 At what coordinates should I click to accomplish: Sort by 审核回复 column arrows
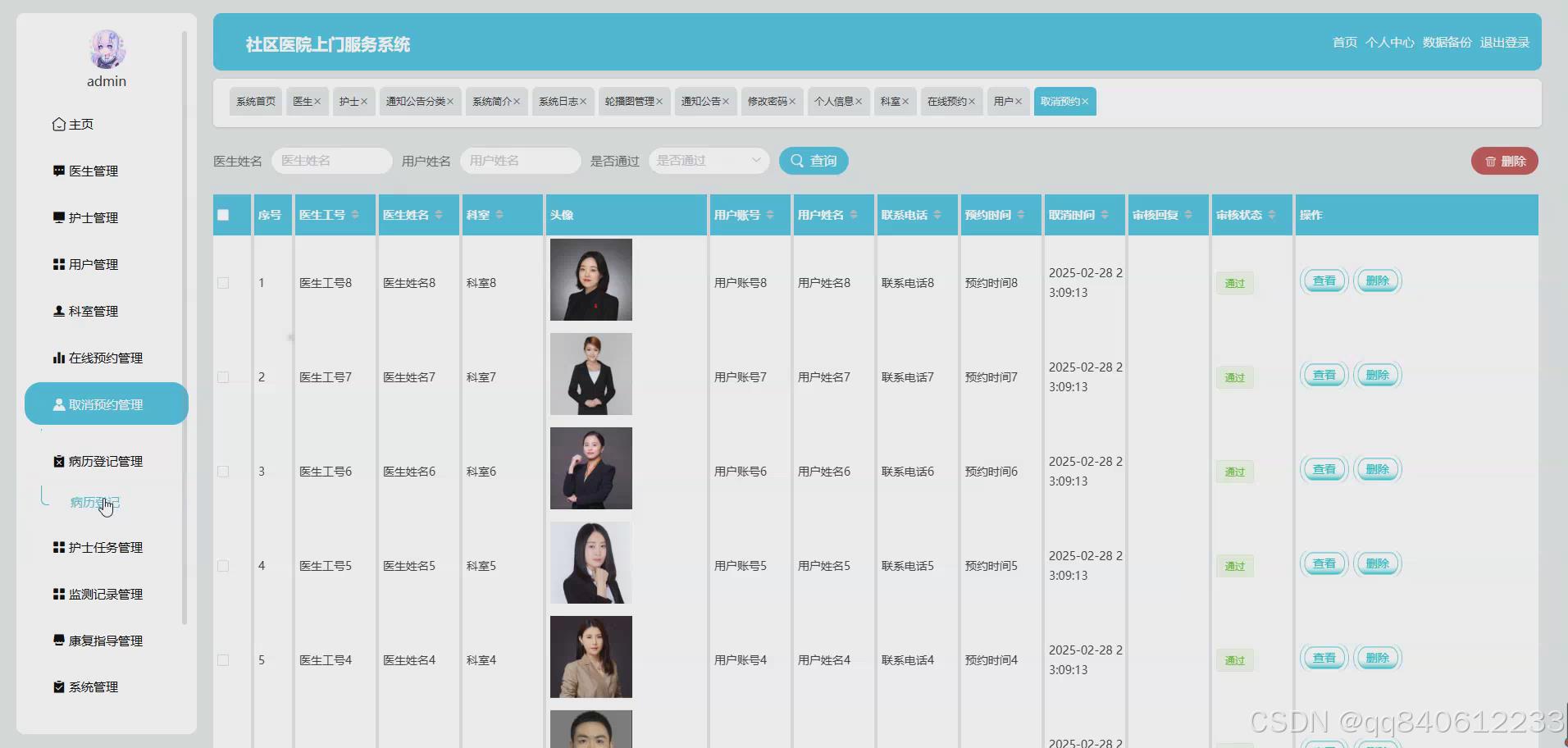[1188, 215]
